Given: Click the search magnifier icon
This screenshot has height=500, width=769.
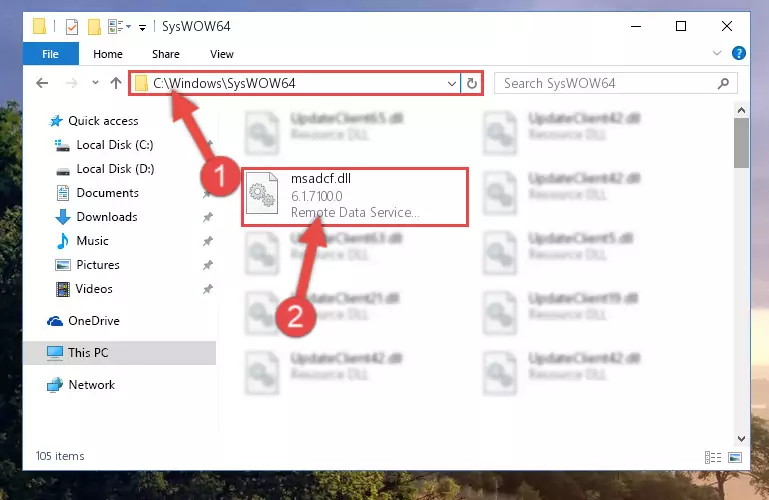Looking at the screenshot, I should coord(723,83).
